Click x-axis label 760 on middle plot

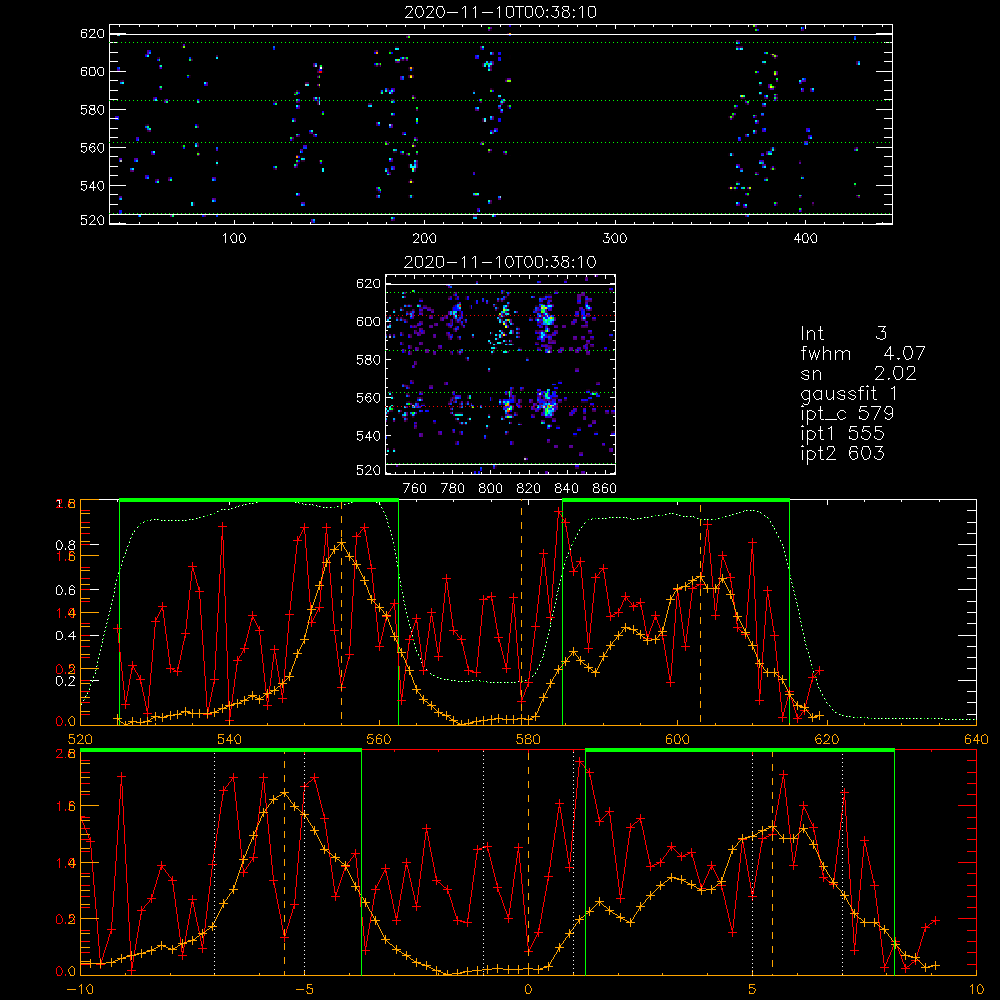(x=415, y=489)
